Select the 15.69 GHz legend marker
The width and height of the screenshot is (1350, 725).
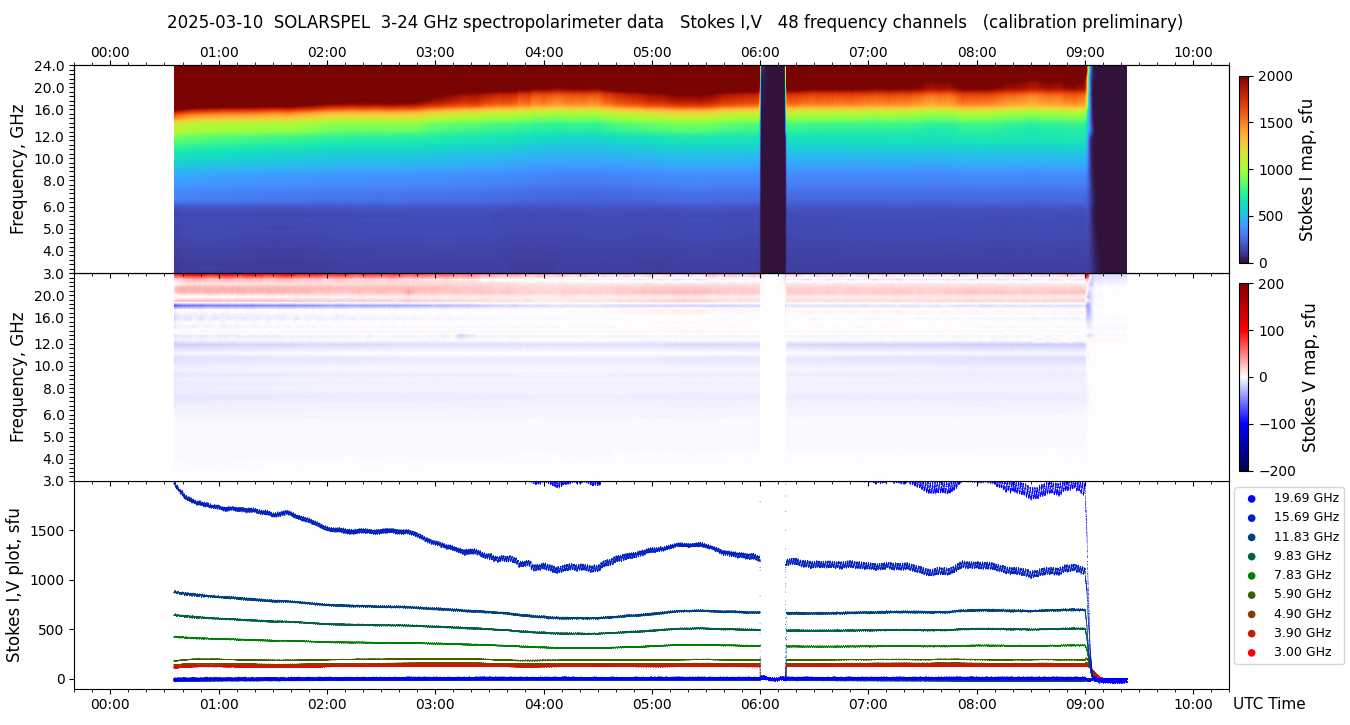click(x=1251, y=517)
